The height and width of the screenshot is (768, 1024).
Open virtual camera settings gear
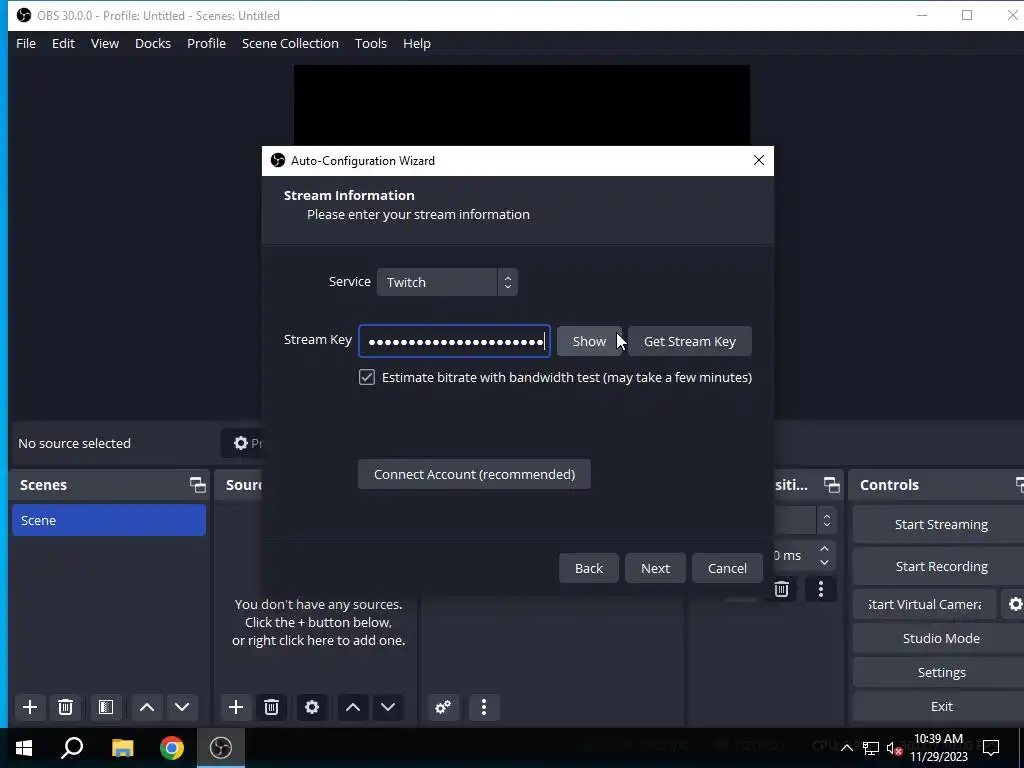[1014, 604]
